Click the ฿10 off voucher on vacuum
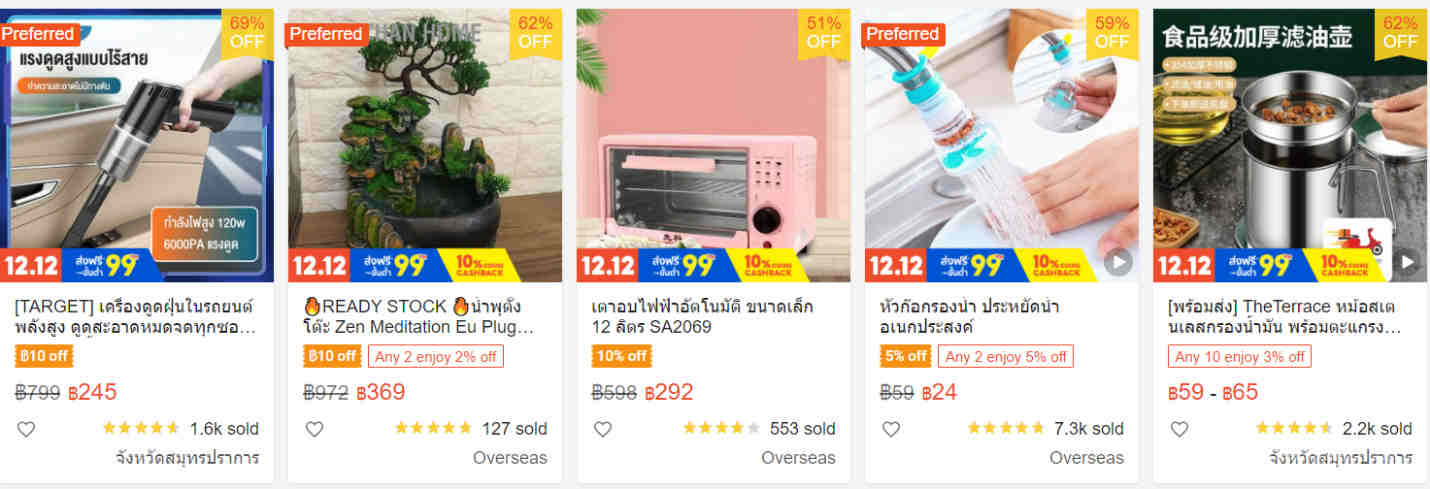 pyautogui.click(x=45, y=356)
